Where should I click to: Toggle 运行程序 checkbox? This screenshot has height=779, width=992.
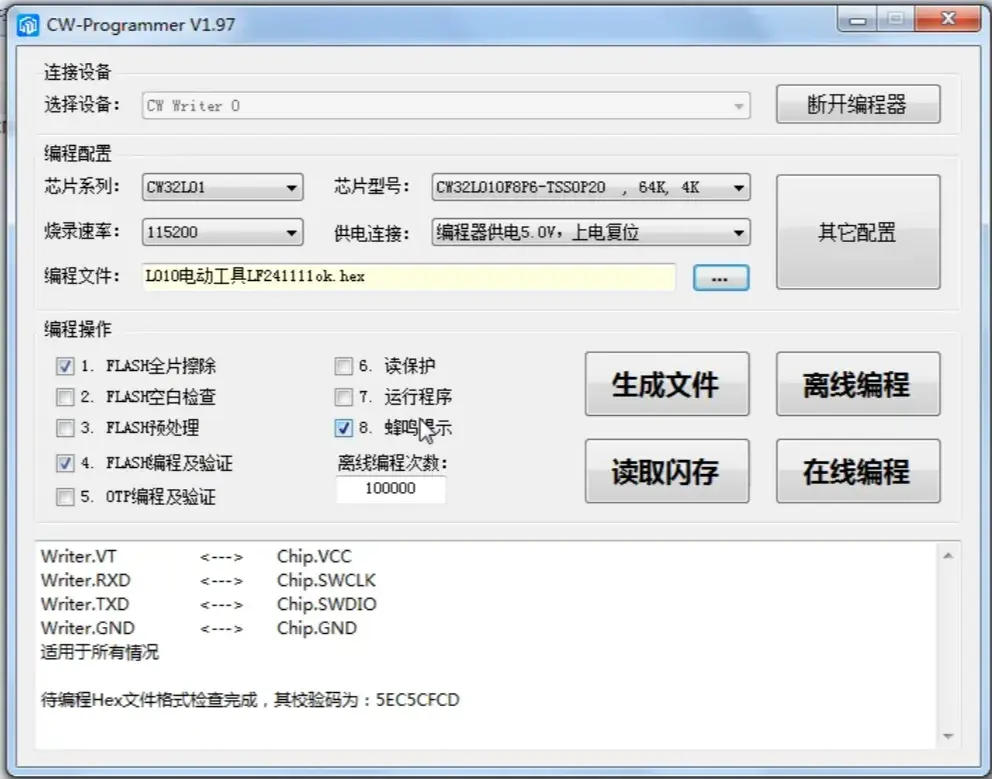343,397
